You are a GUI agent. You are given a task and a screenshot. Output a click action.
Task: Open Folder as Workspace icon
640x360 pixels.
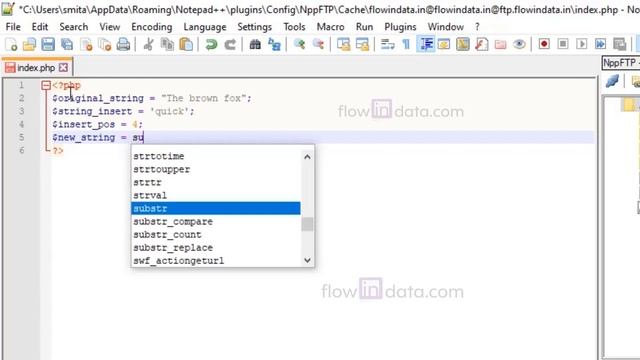[500, 44]
